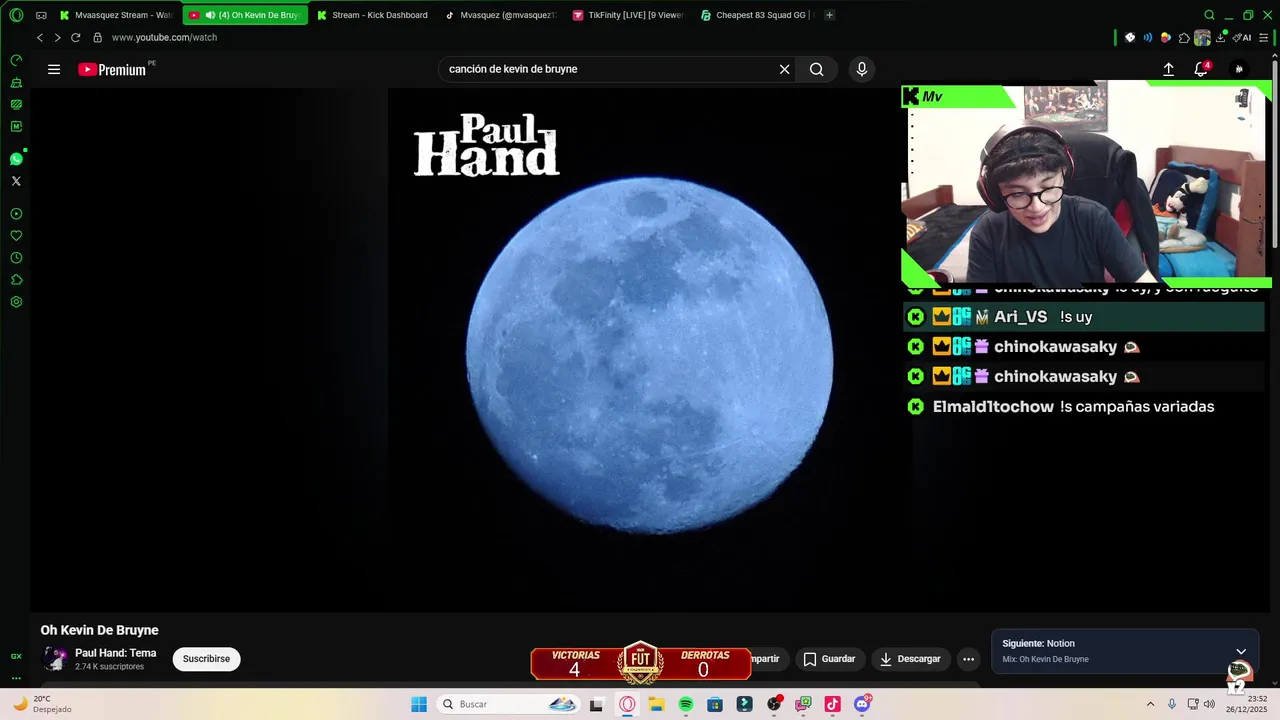This screenshot has width=1280, height=720.
Task: Open taskbar clock showing 23:52
Action: tap(1248, 704)
